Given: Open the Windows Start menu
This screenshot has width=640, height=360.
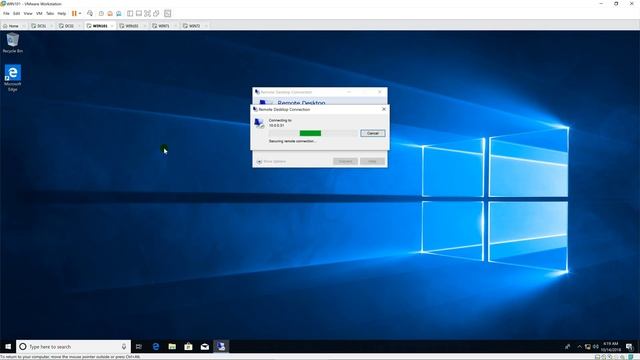Looking at the screenshot, I should coord(8,347).
